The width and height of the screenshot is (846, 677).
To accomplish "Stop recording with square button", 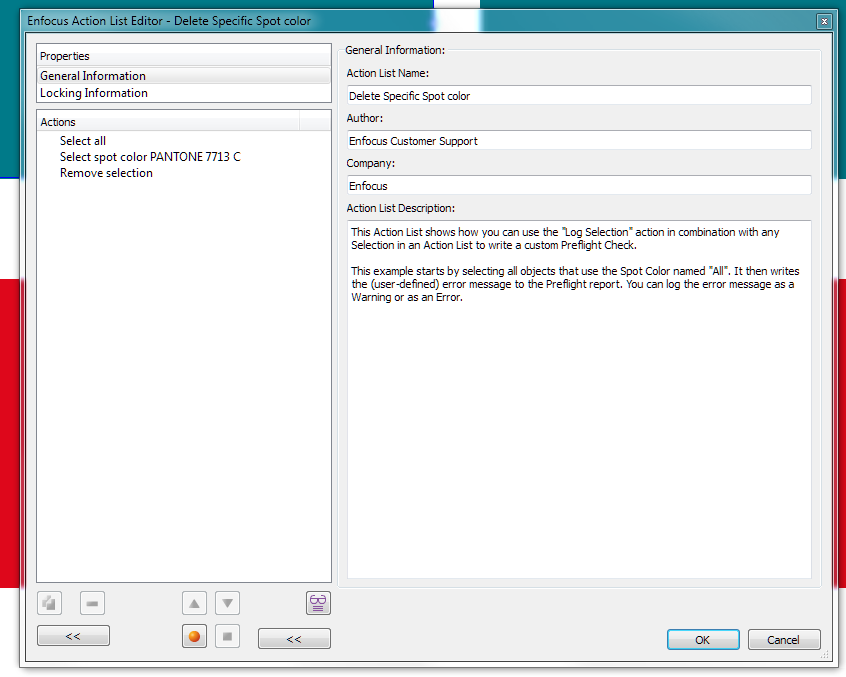I will click(x=227, y=637).
